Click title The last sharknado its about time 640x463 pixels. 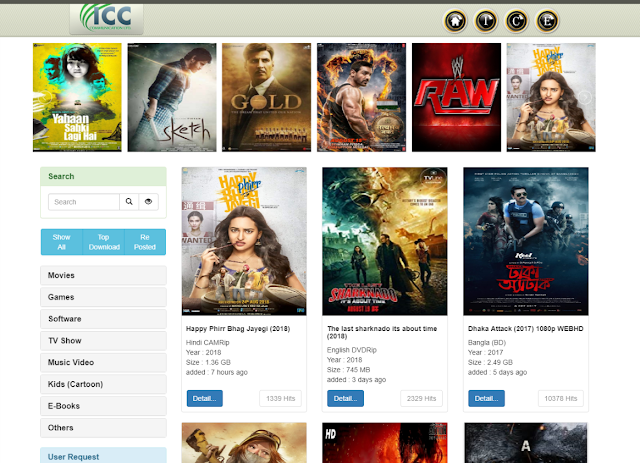point(382,332)
